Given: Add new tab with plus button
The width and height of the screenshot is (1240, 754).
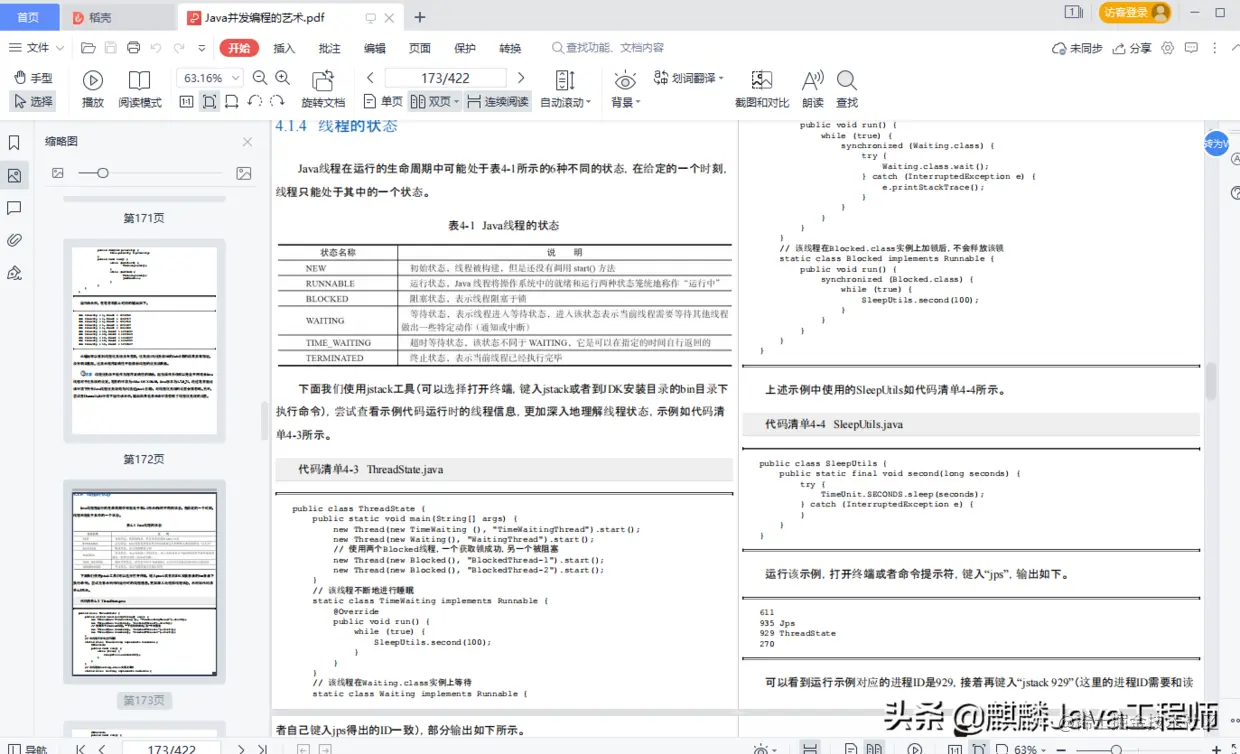Looking at the screenshot, I should pyautogui.click(x=420, y=17).
